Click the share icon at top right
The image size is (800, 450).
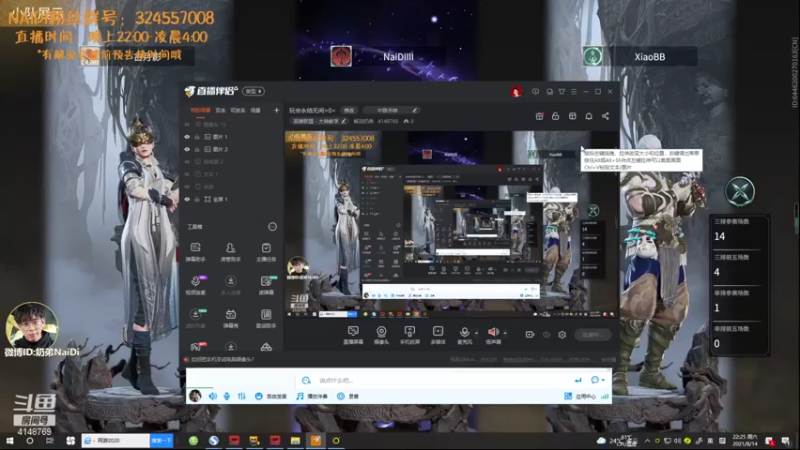605,116
